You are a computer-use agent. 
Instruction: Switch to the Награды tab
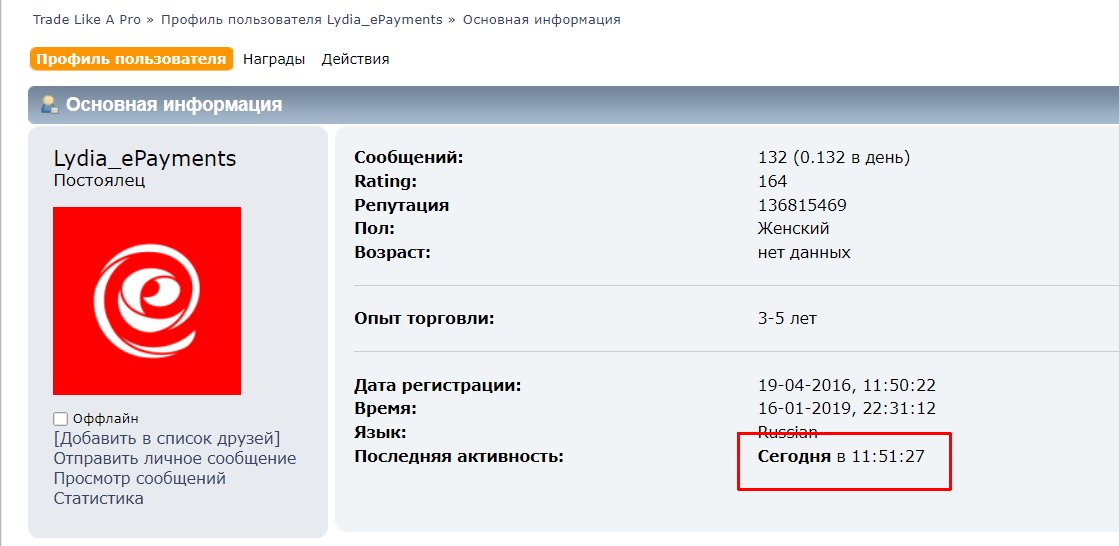tap(274, 59)
